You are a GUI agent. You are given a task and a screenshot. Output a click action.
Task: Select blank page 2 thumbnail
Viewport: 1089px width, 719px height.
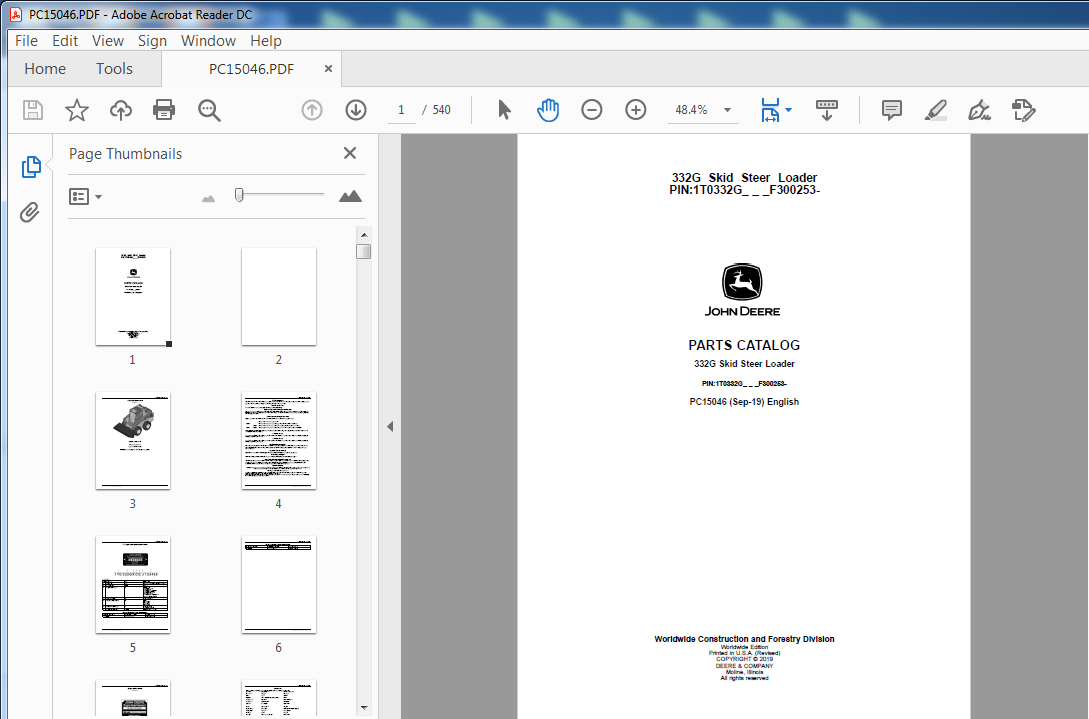click(279, 297)
